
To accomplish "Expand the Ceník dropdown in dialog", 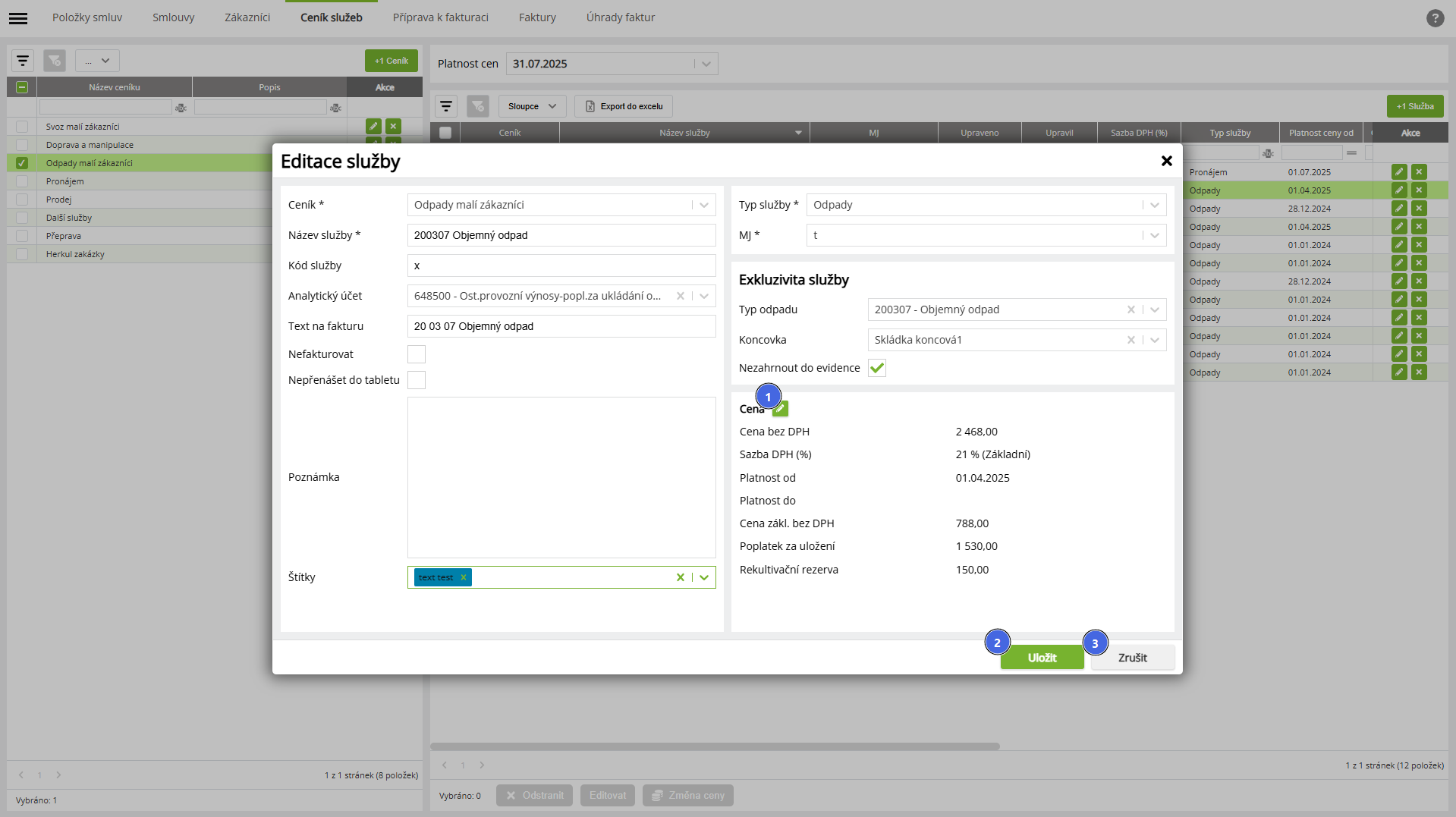I will point(703,205).
